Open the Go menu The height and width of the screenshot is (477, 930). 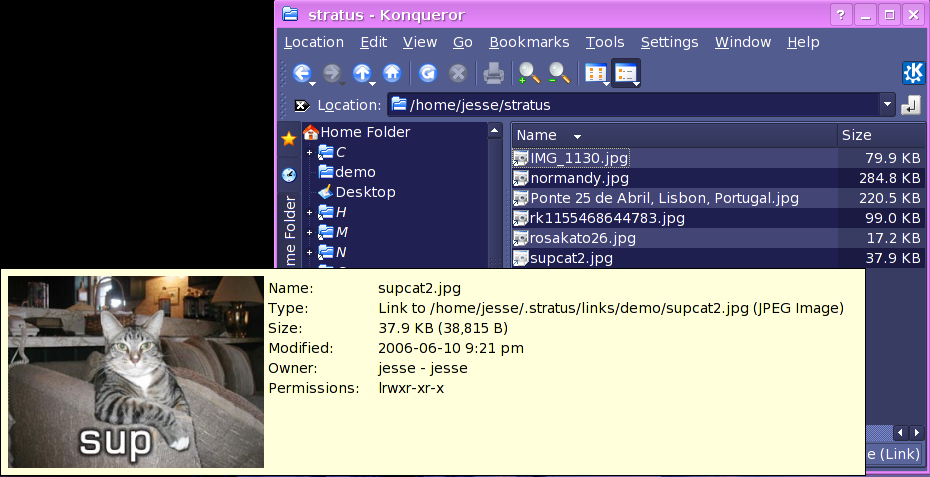pos(463,42)
